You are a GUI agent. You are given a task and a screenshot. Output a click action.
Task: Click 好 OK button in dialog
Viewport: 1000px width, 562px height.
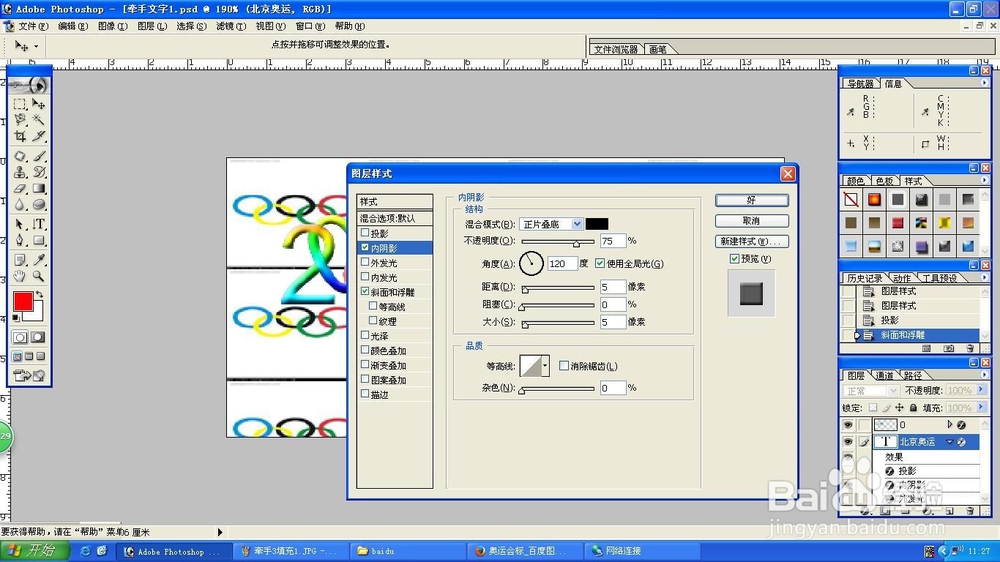click(751, 200)
